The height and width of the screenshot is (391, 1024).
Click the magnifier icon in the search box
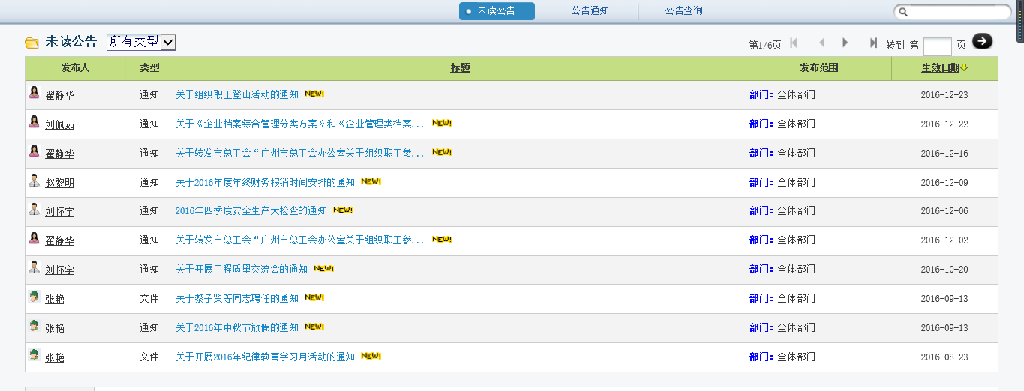click(903, 12)
